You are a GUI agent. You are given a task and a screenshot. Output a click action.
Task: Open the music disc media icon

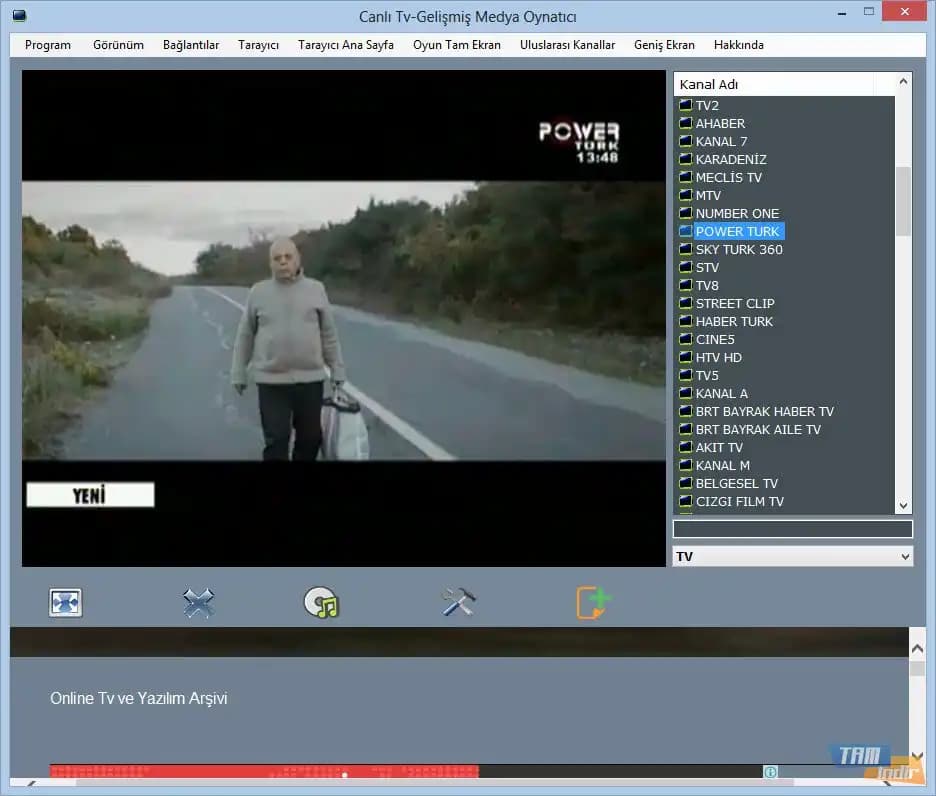click(322, 602)
